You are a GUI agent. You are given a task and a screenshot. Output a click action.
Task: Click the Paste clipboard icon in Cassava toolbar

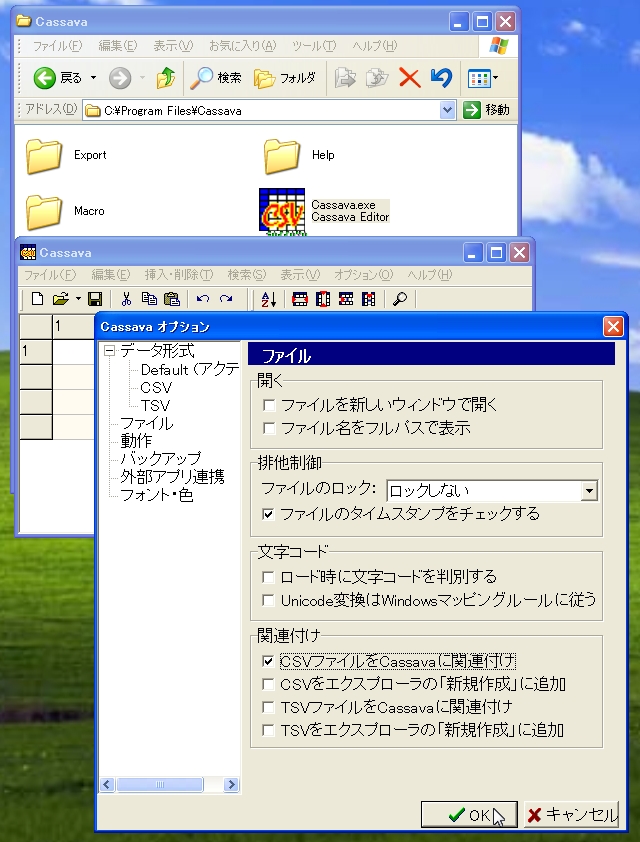172,299
